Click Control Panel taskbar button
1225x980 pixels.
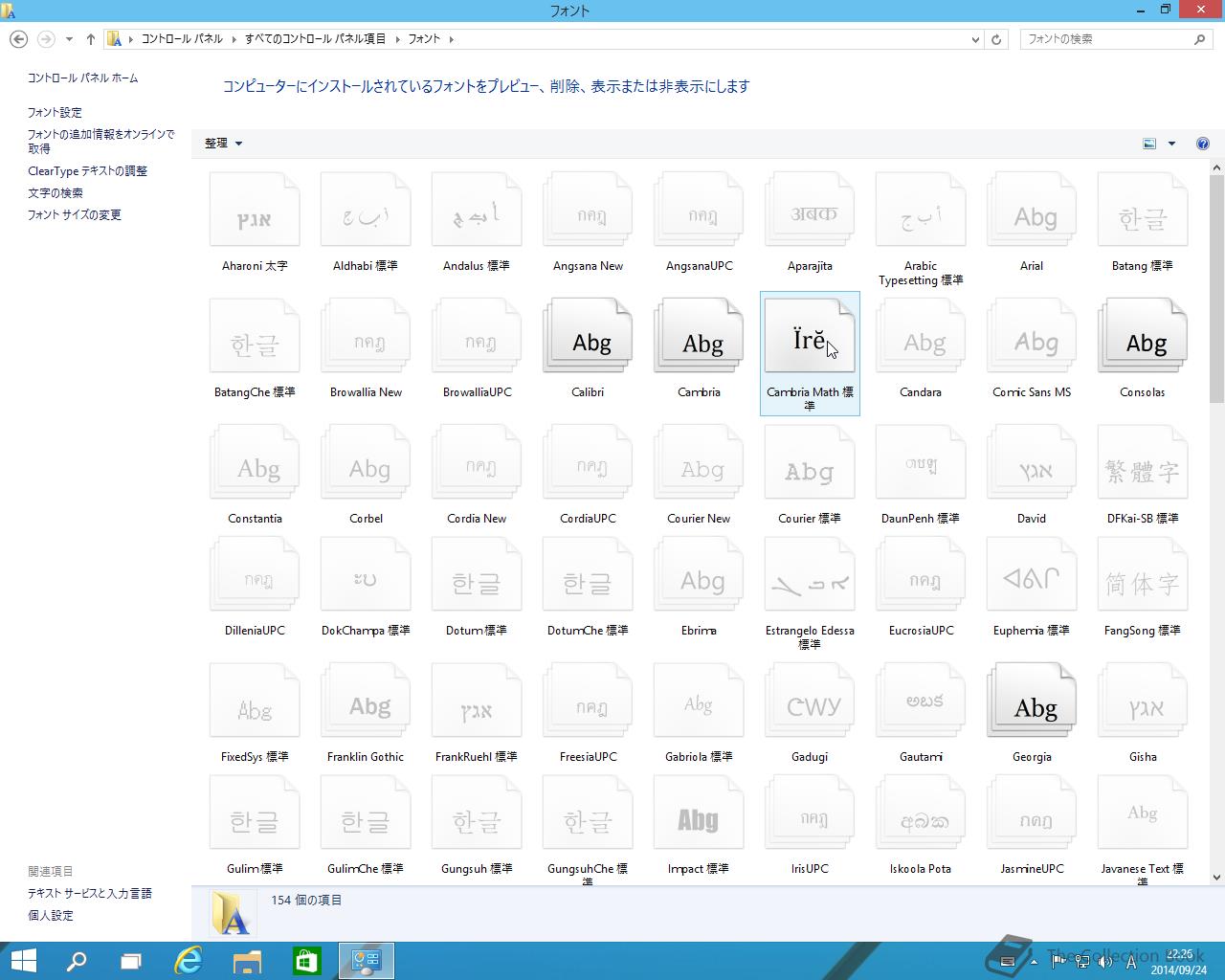[x=367, y=961]
